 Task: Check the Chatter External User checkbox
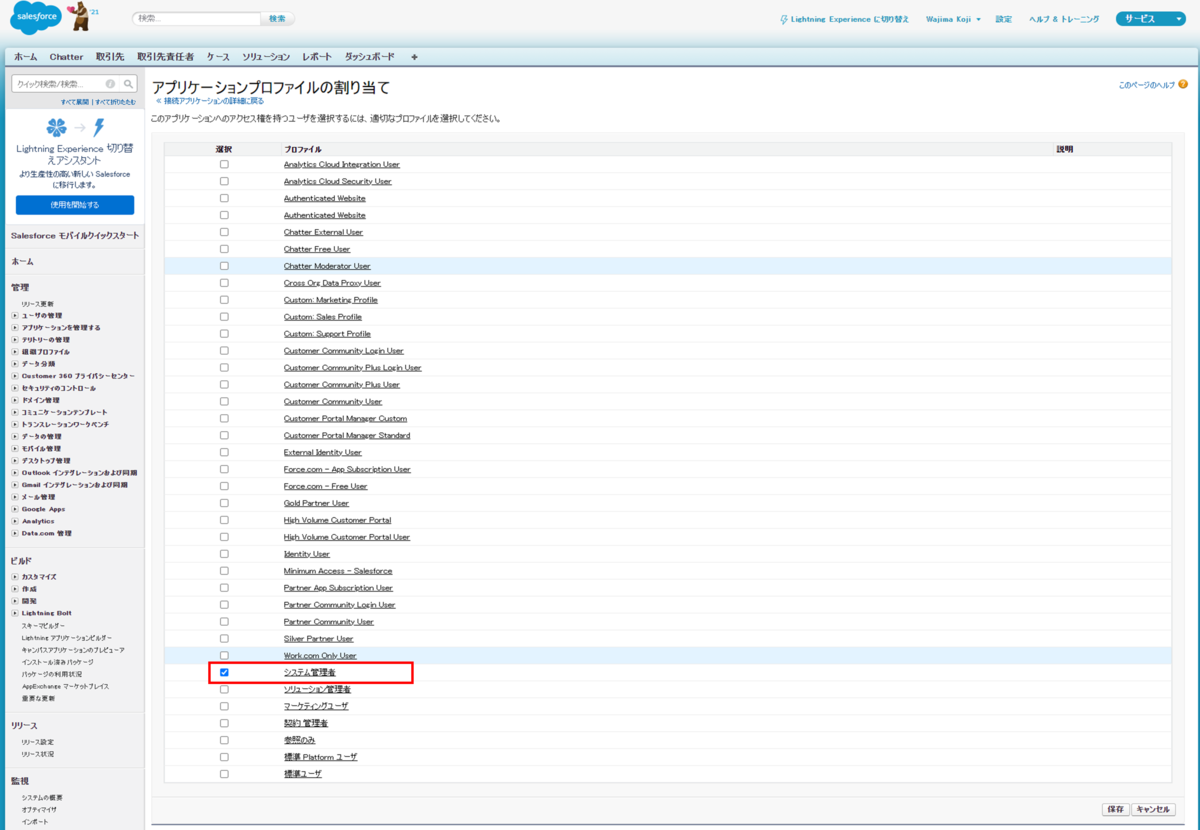[x=224, y=232]
